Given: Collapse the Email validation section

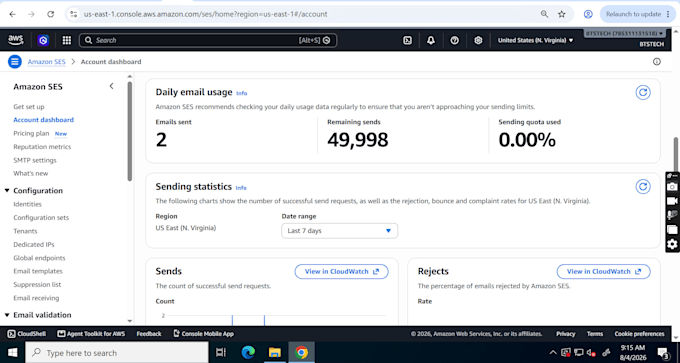Looking at the screenshot, I should [x=7, y=315].
